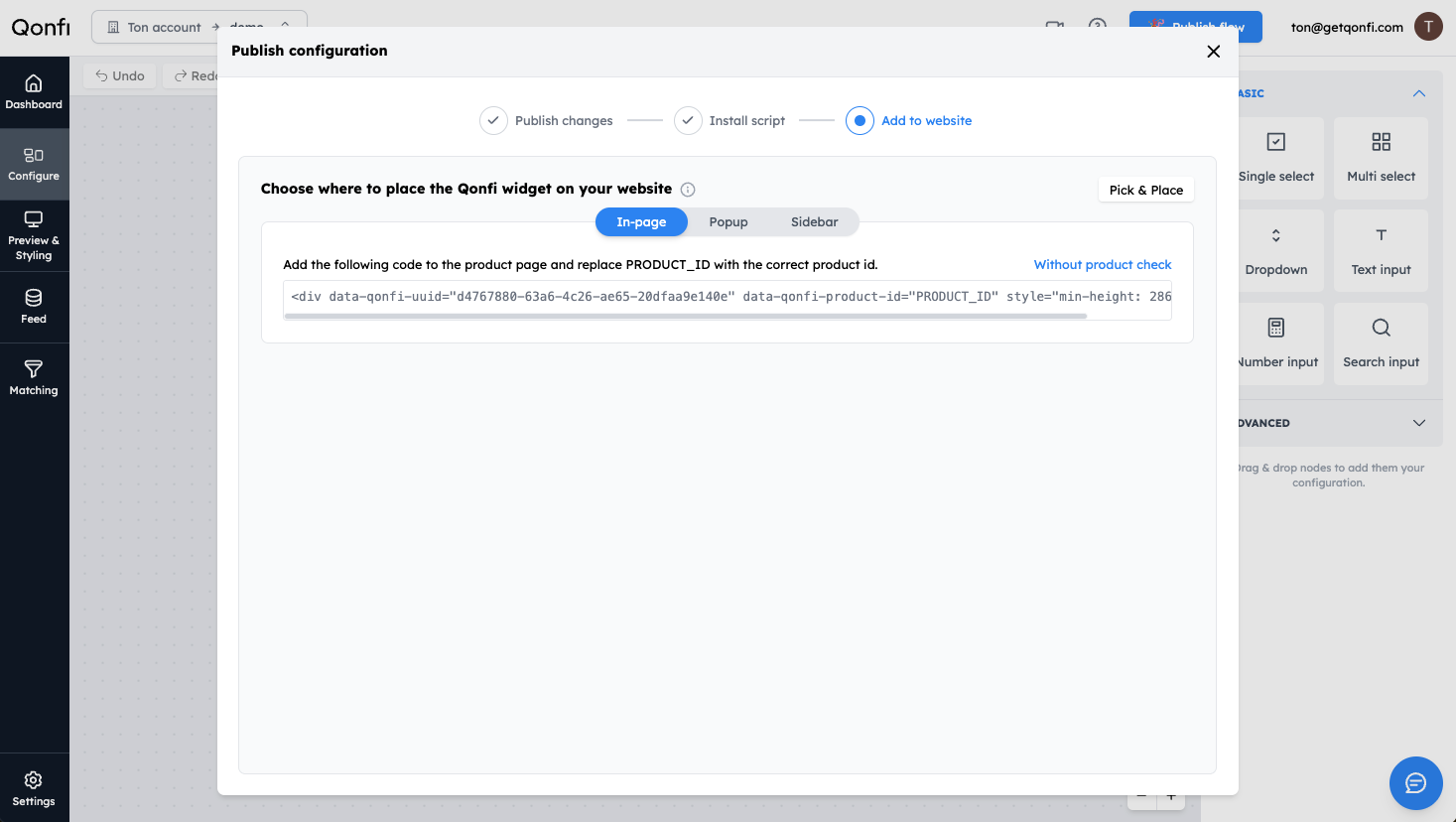Click the code snippet horizontal scrollbar
Screen dimensions: 1456x822
pyautogui.click(x=686, y=316)
